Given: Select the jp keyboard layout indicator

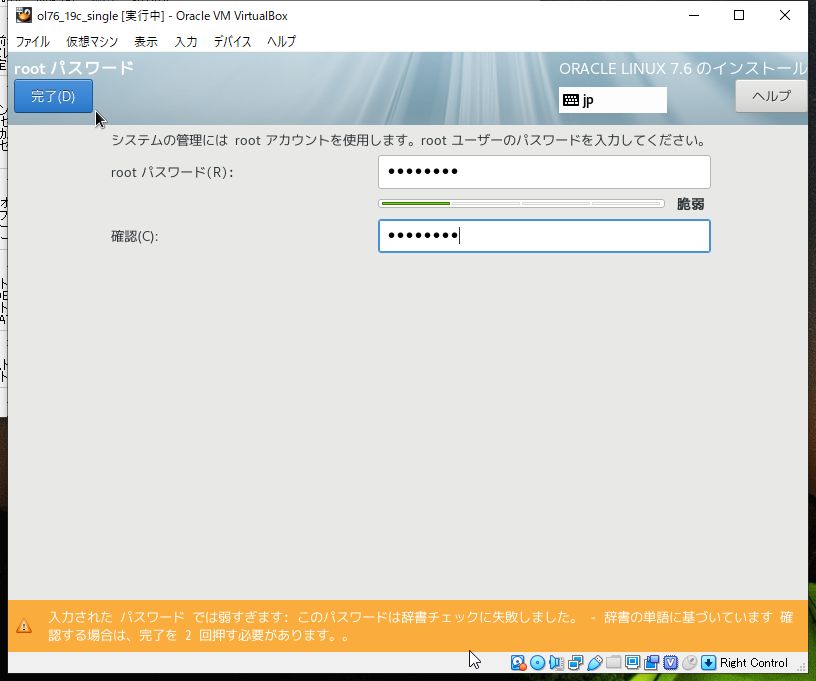Looking at the screenshot, I should [x=612, y=100].
